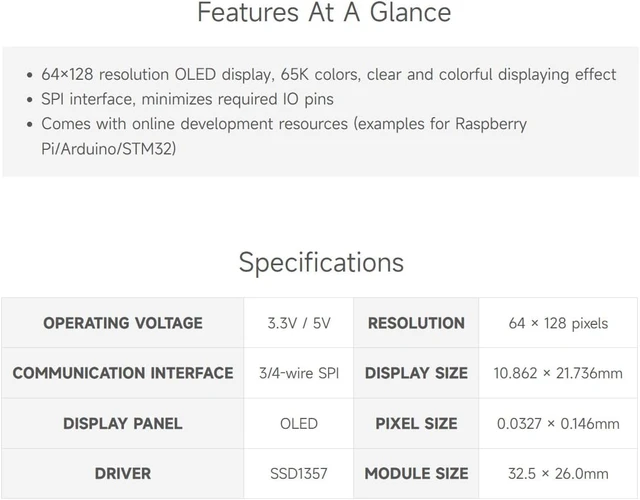Click the DRIVER label cell
The image size is (640, 500).
pos(123,473)
